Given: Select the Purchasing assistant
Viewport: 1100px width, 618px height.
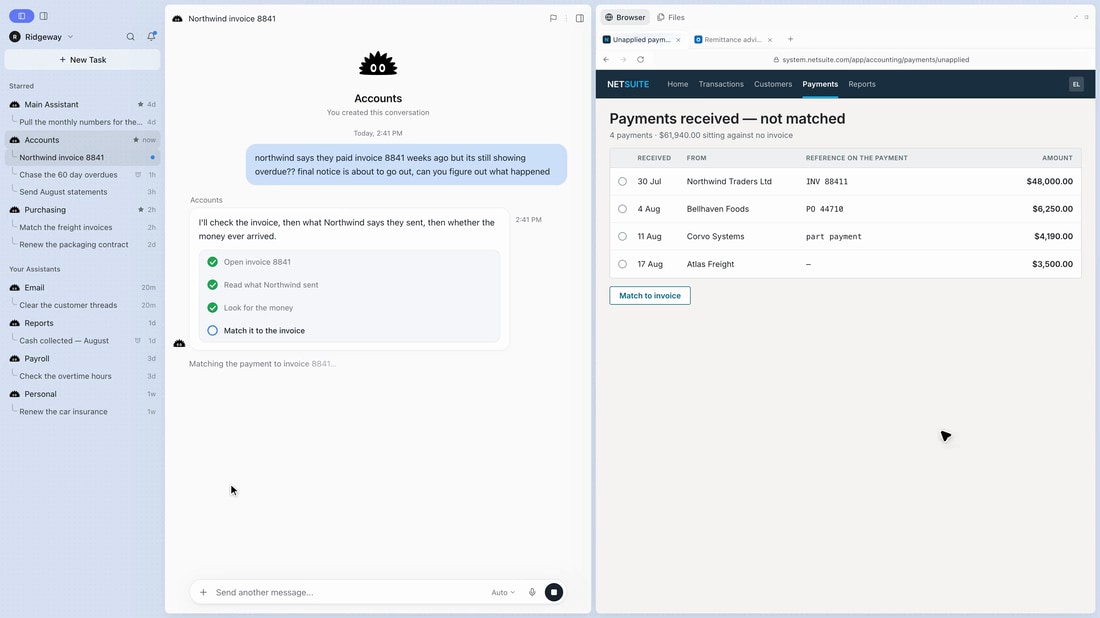Looking at the screenshot, I should 45,210.
